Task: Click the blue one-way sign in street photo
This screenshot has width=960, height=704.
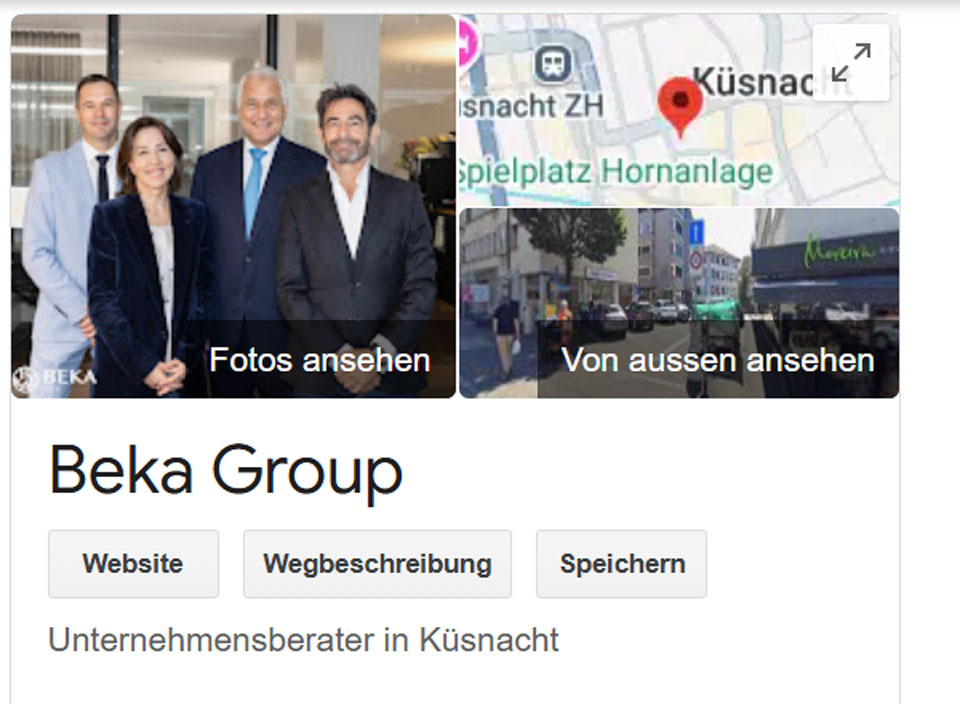Action: pyautogui.click(x=697, y=233)
